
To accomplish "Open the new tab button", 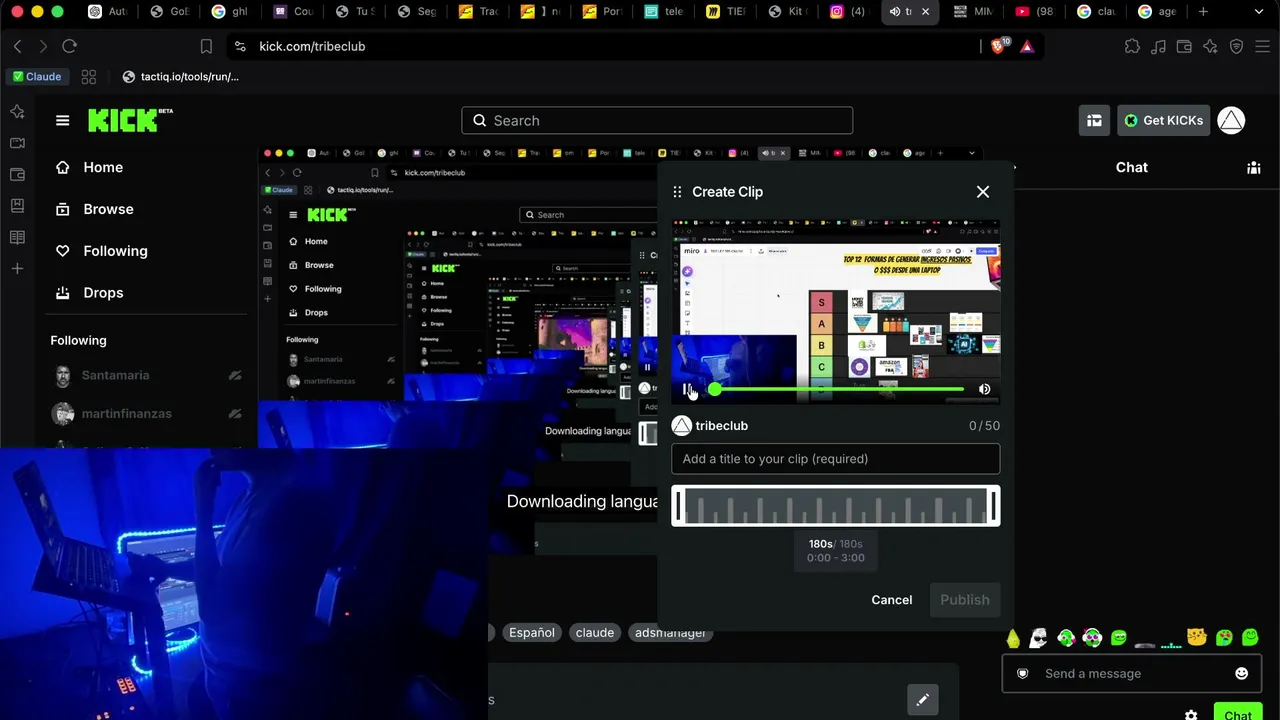I will pos(1203,12).
